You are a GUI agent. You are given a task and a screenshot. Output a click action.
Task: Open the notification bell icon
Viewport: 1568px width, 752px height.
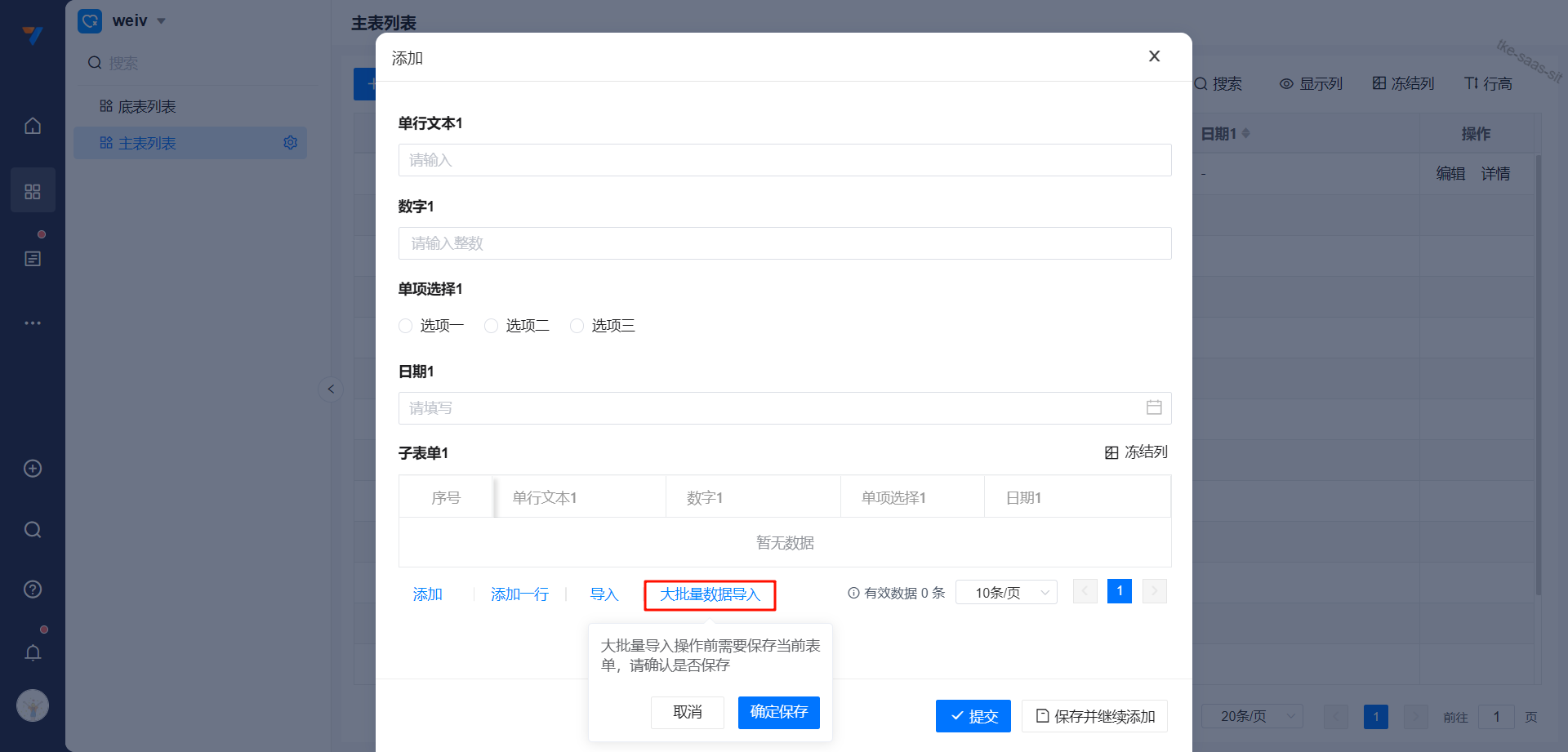coord(33,652)
